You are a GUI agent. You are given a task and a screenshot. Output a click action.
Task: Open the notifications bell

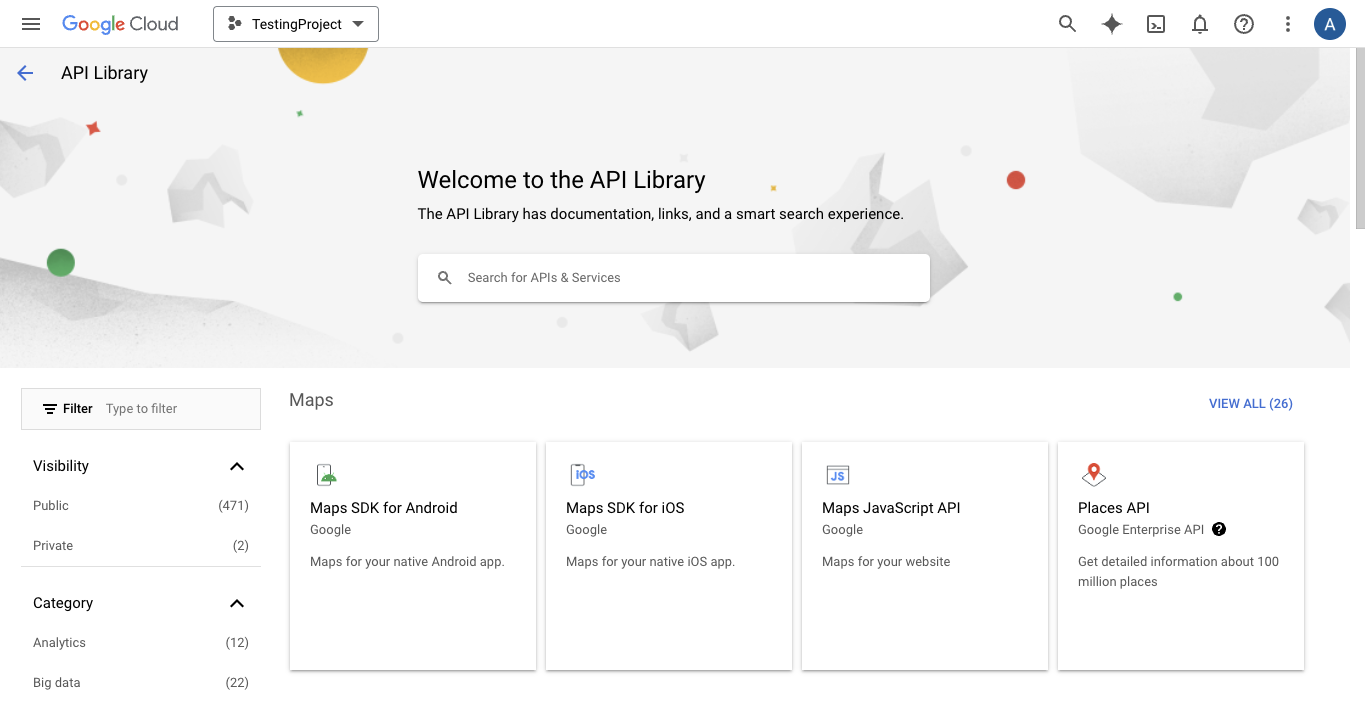(x=1200, y=24)
